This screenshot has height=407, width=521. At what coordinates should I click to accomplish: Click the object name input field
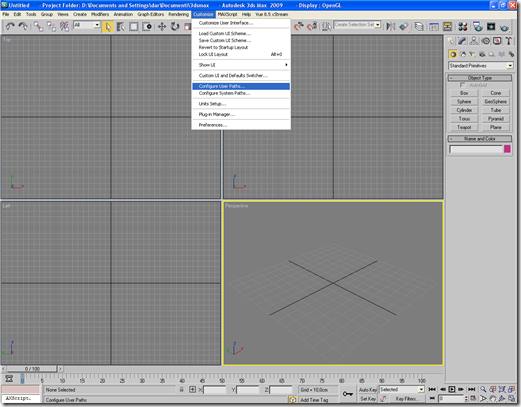476,149
